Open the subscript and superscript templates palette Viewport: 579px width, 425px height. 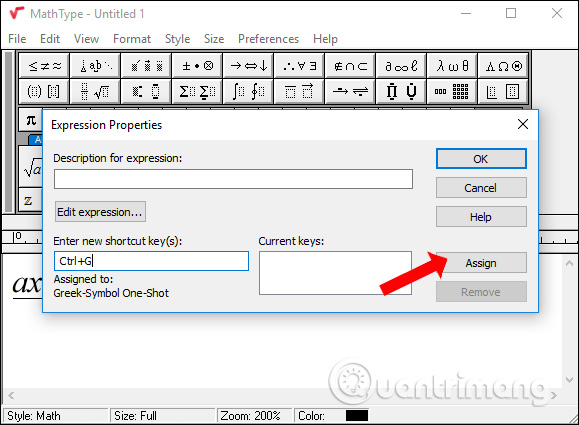[x=146, y=91]
